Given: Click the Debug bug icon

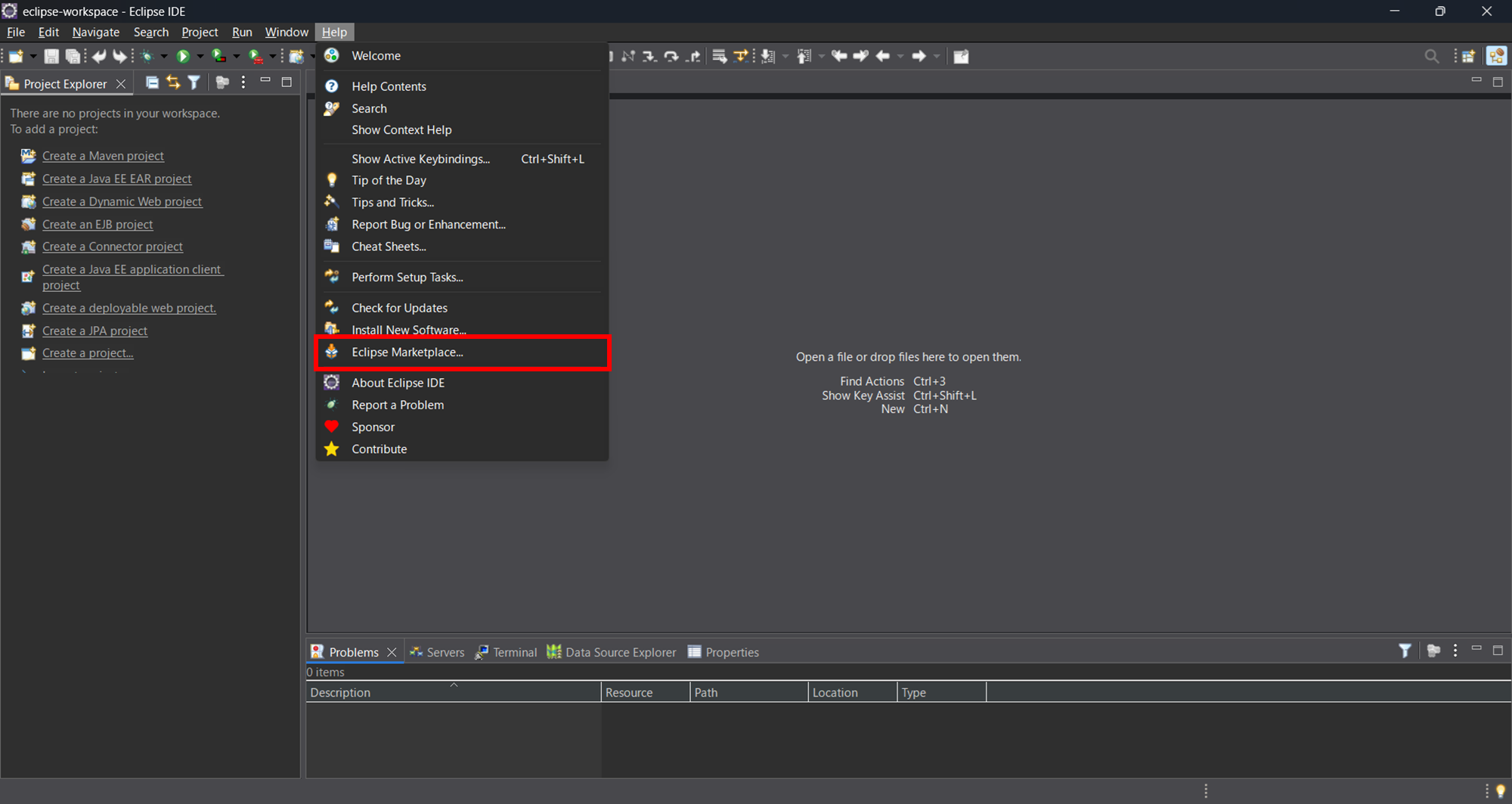Looking at the screenshot, I should coord(147,56).
